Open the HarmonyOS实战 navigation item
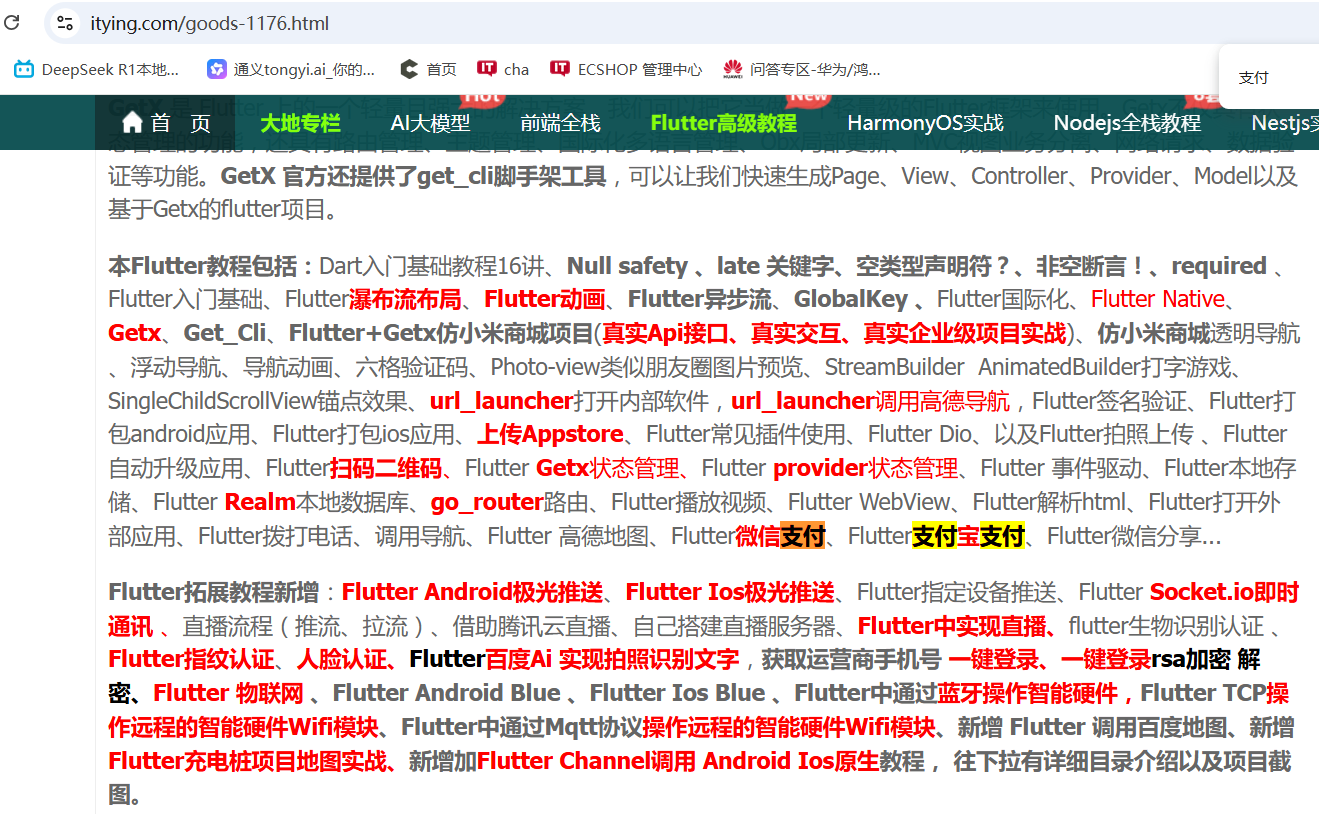This screenshot has height=814, width=1319. pos(925,123)
